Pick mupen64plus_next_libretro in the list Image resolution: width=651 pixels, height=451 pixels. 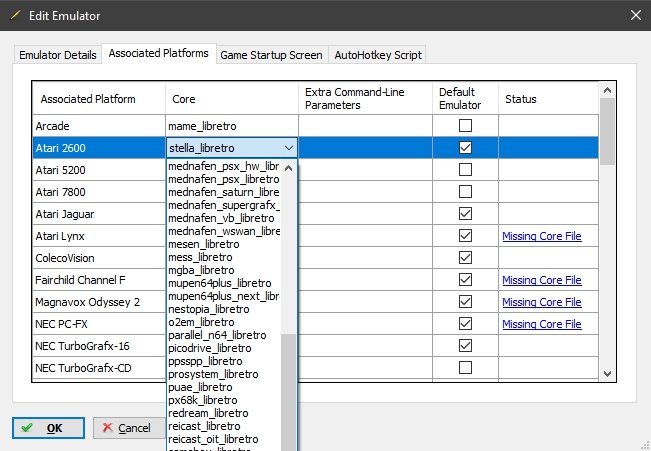click(224, 296)
